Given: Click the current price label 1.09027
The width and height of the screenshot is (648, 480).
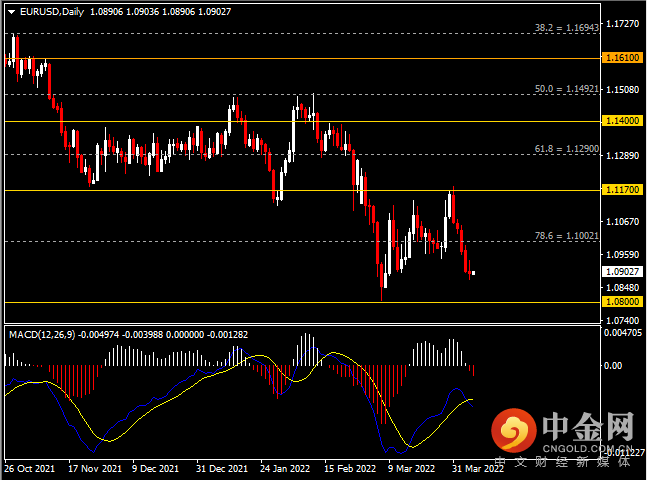Looking at the screenshot, I should (x=622, y=272).
